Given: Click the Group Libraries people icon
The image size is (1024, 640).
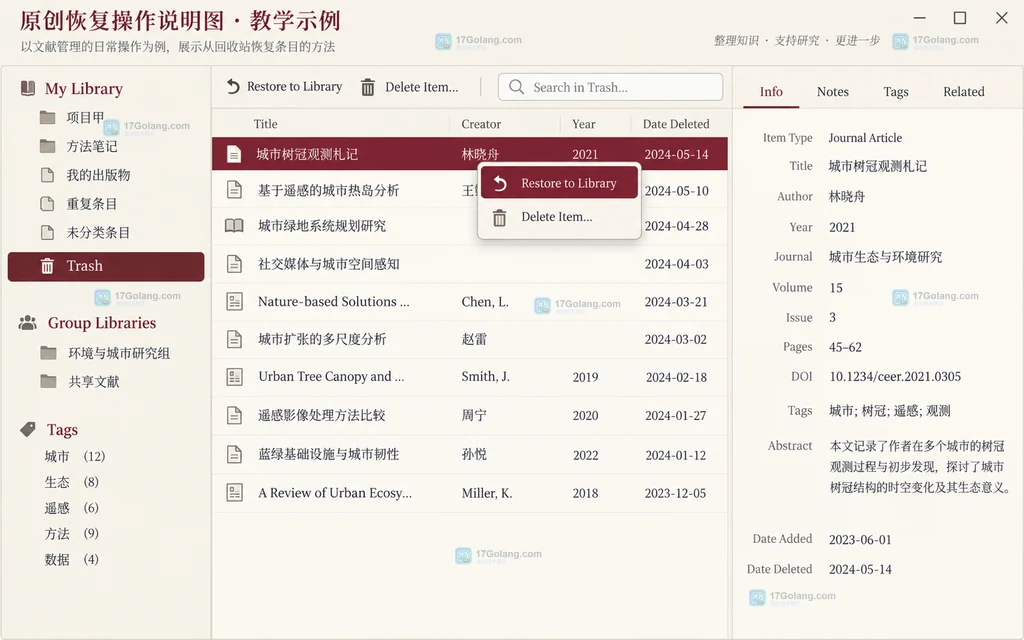Looking at the screenshot, I should (x=27, y=323).
